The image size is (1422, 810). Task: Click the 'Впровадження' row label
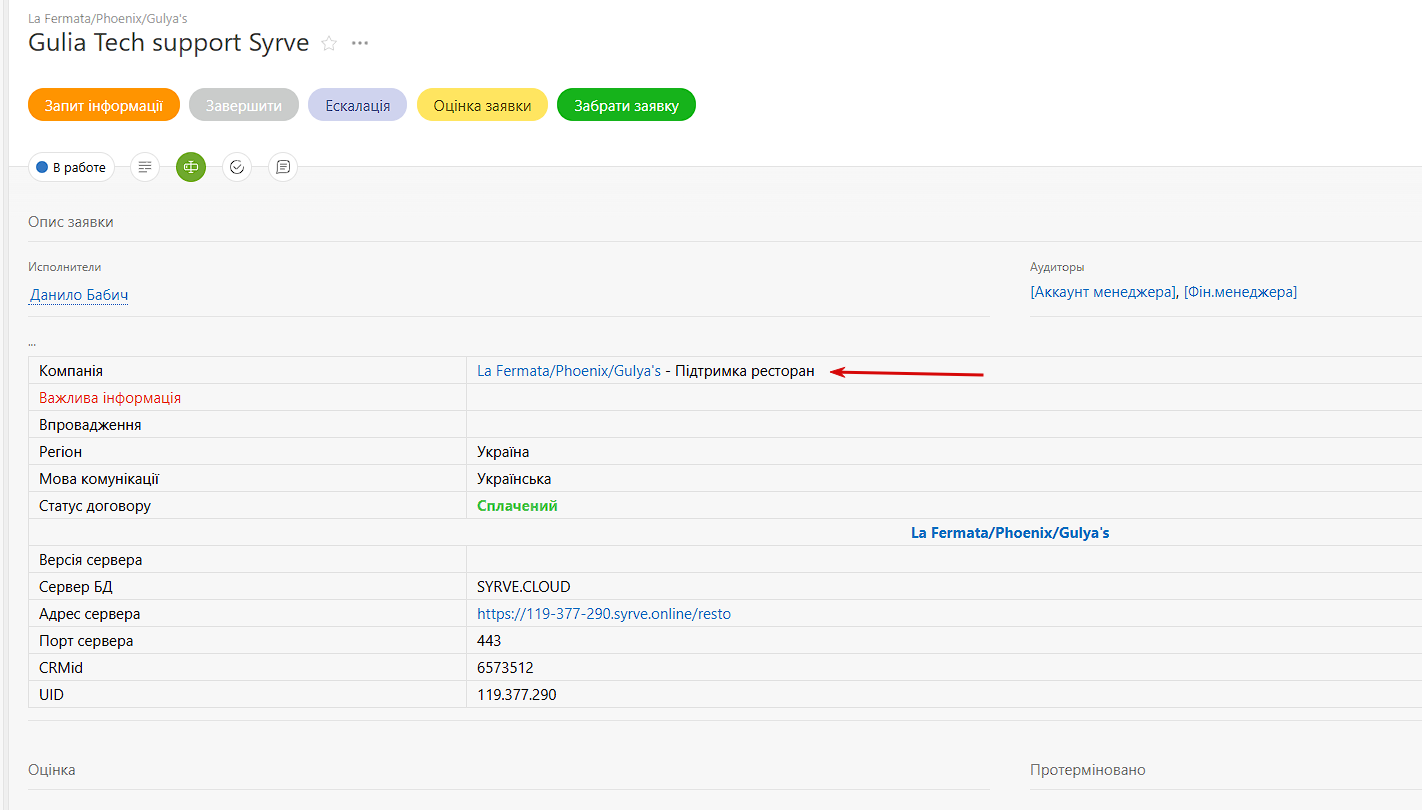coord(90,425)
